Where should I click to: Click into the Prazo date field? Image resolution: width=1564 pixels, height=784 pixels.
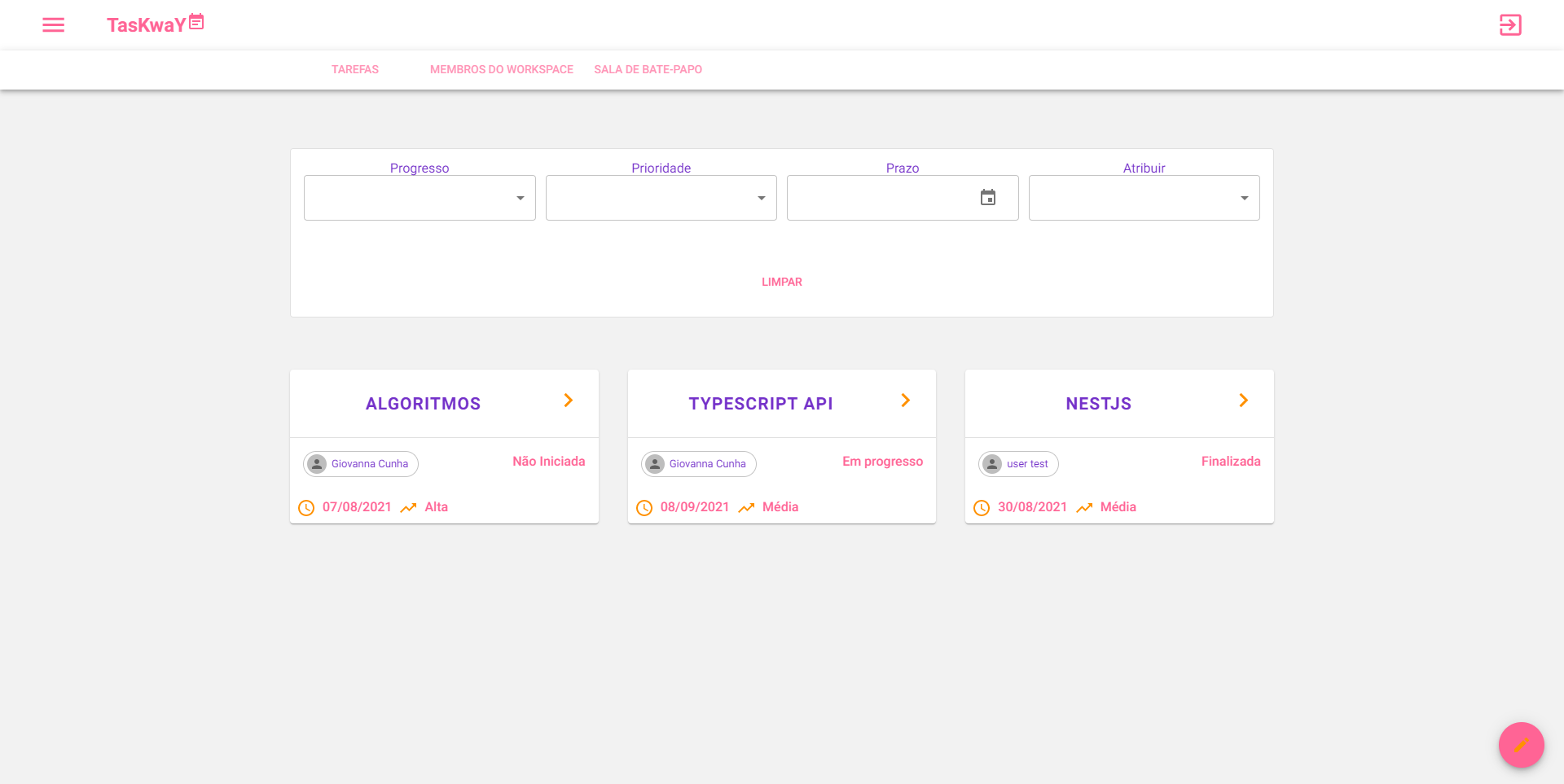click(x=903, y=198)
